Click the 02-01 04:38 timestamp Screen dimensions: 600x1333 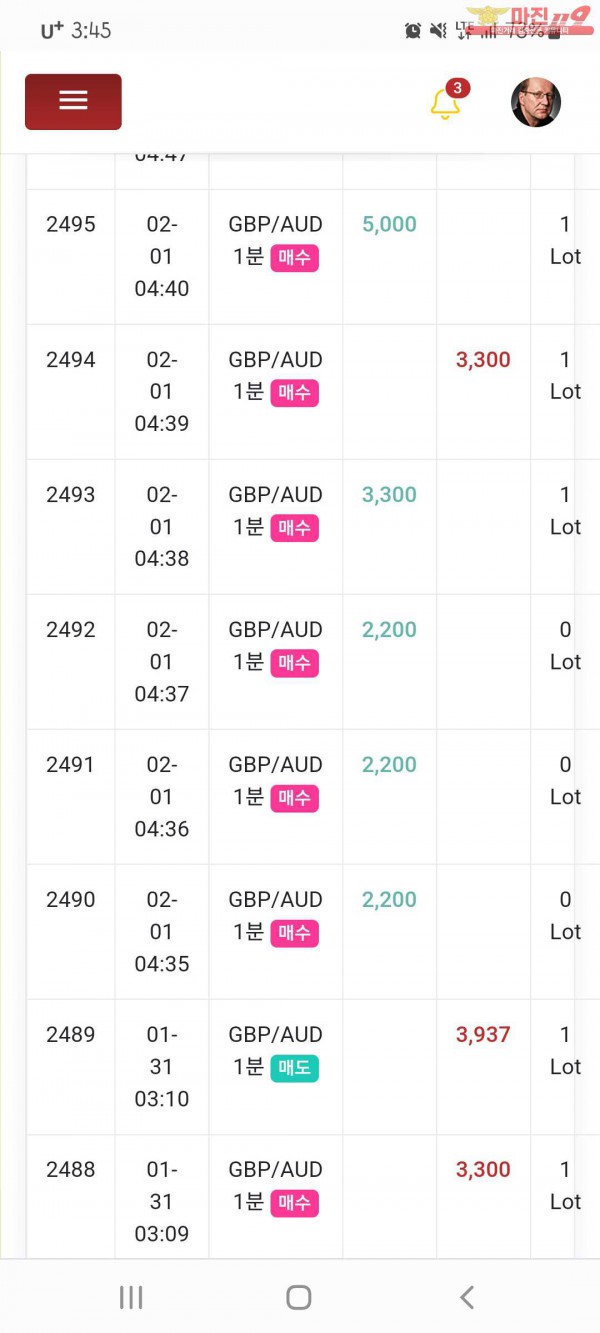pos(161,526)
